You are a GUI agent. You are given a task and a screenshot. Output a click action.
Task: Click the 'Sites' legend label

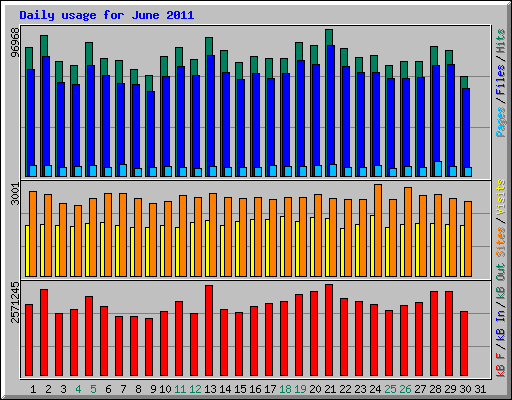click(500, 242)
